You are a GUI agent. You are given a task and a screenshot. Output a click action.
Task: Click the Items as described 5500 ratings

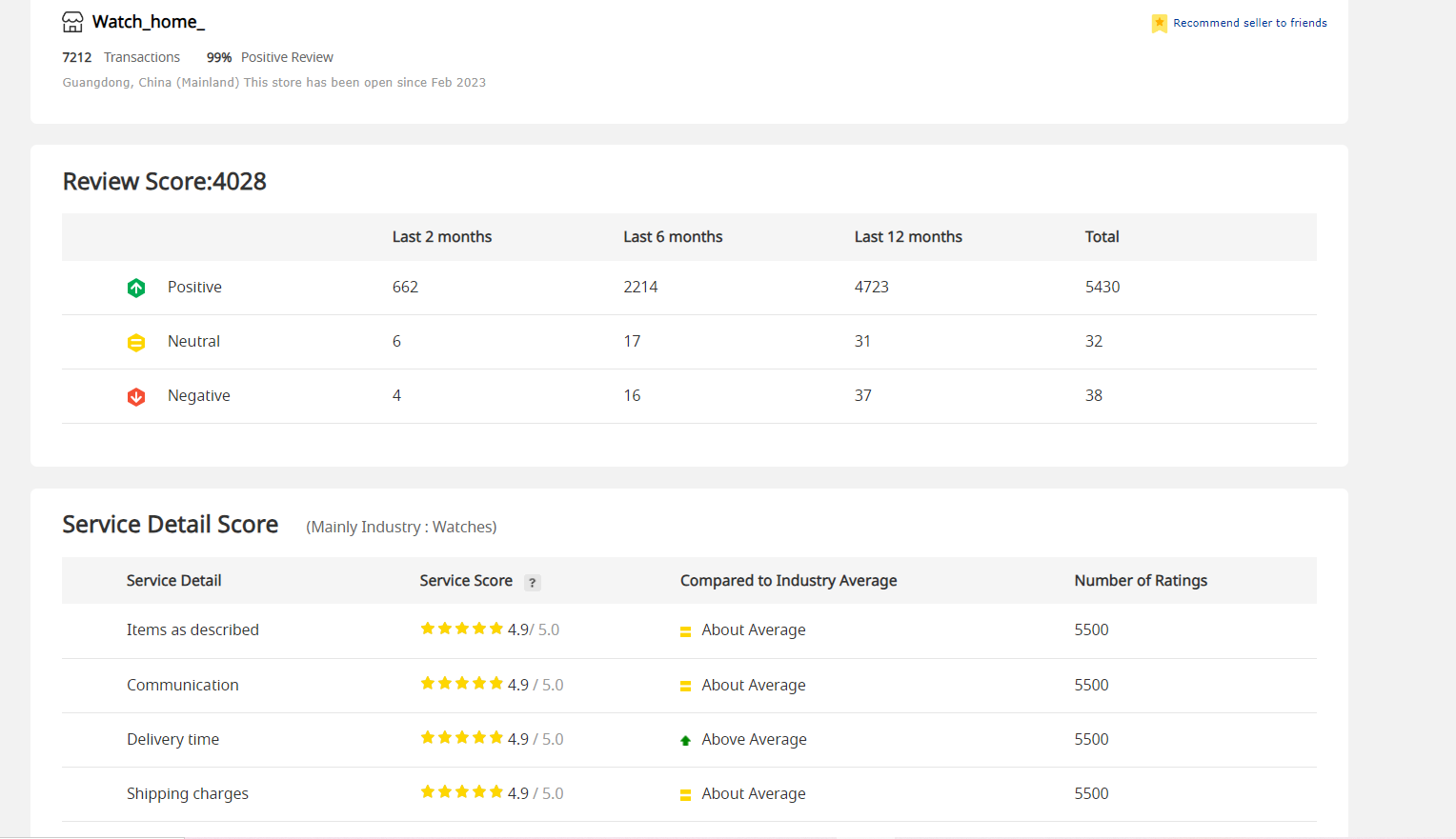click(x=1091, y=630)
